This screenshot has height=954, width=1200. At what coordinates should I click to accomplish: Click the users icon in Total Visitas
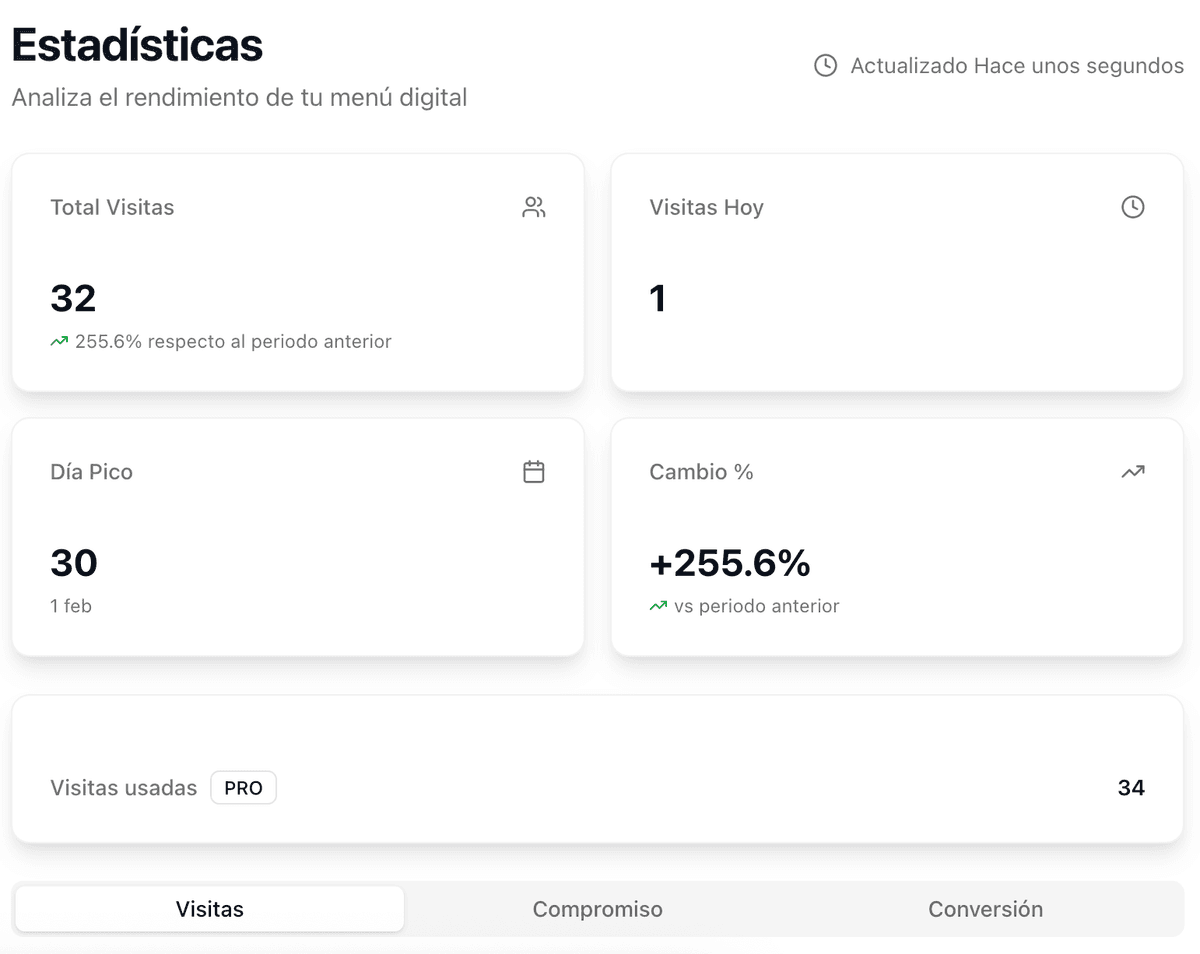(x=534, y=207)
